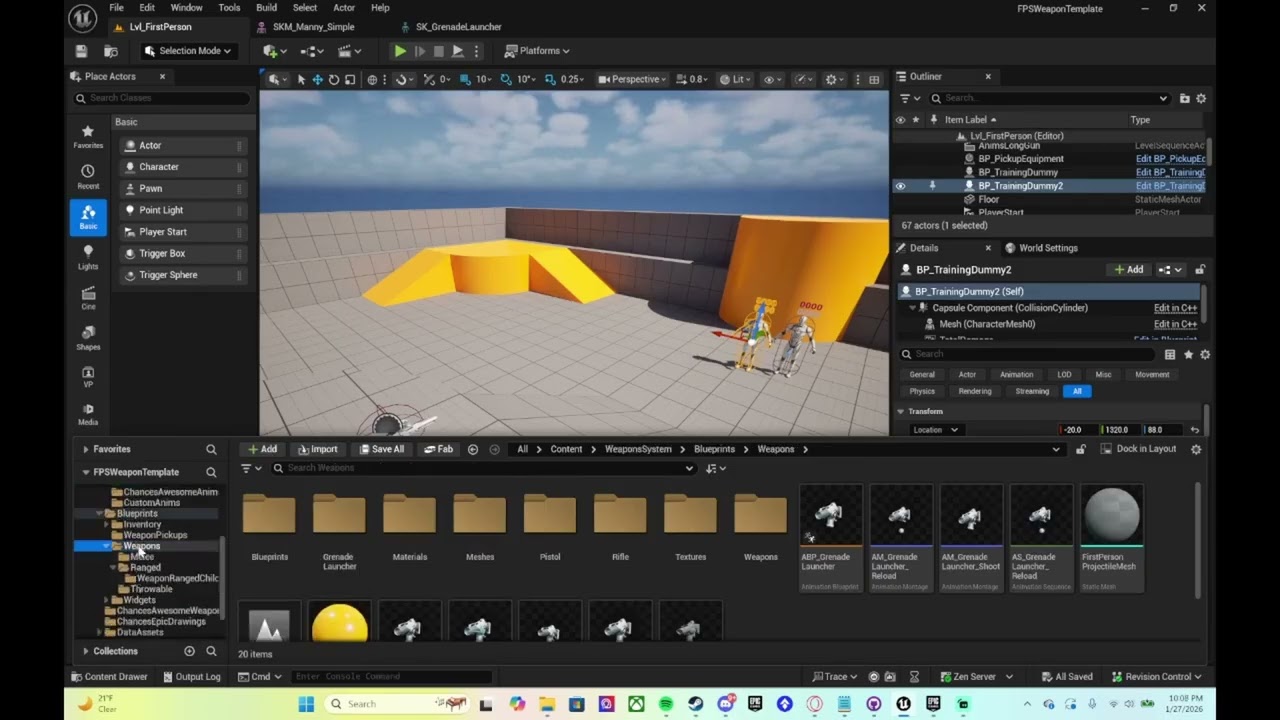The height and width of the screenshot is (720, 1280).
Task: Enable the Rendering filter in Details
Action: 975,391
